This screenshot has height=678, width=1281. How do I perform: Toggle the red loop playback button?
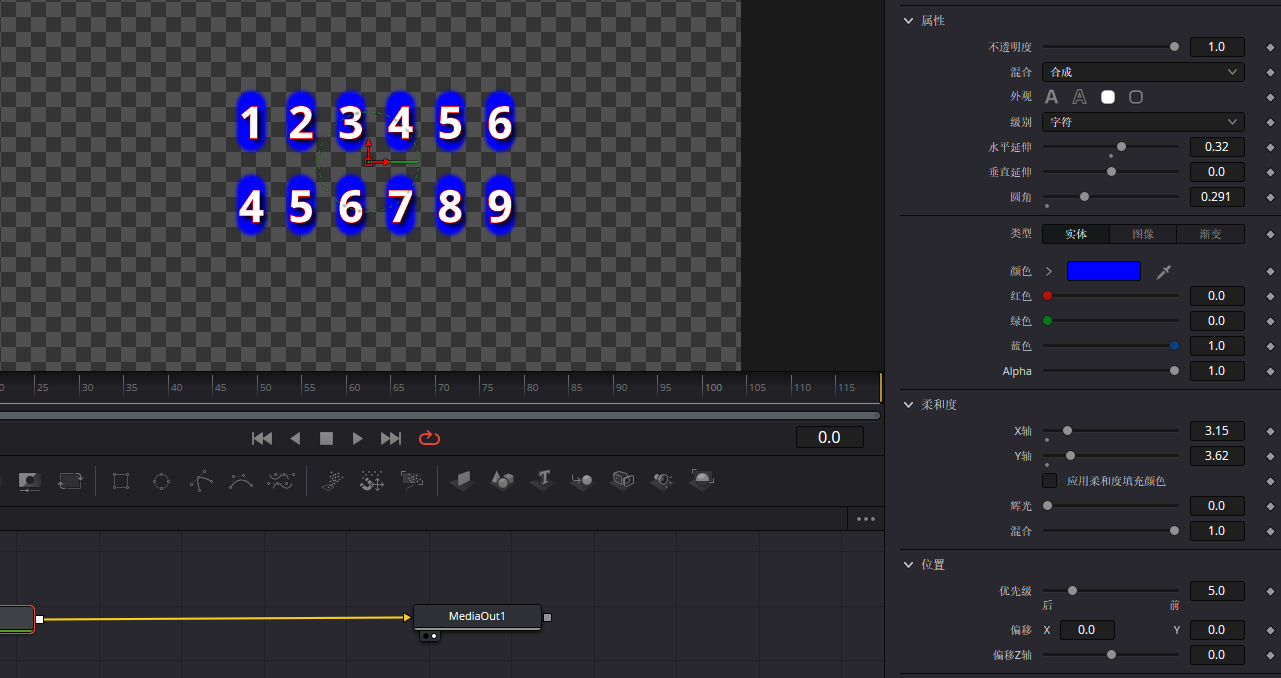click(430, 438)
